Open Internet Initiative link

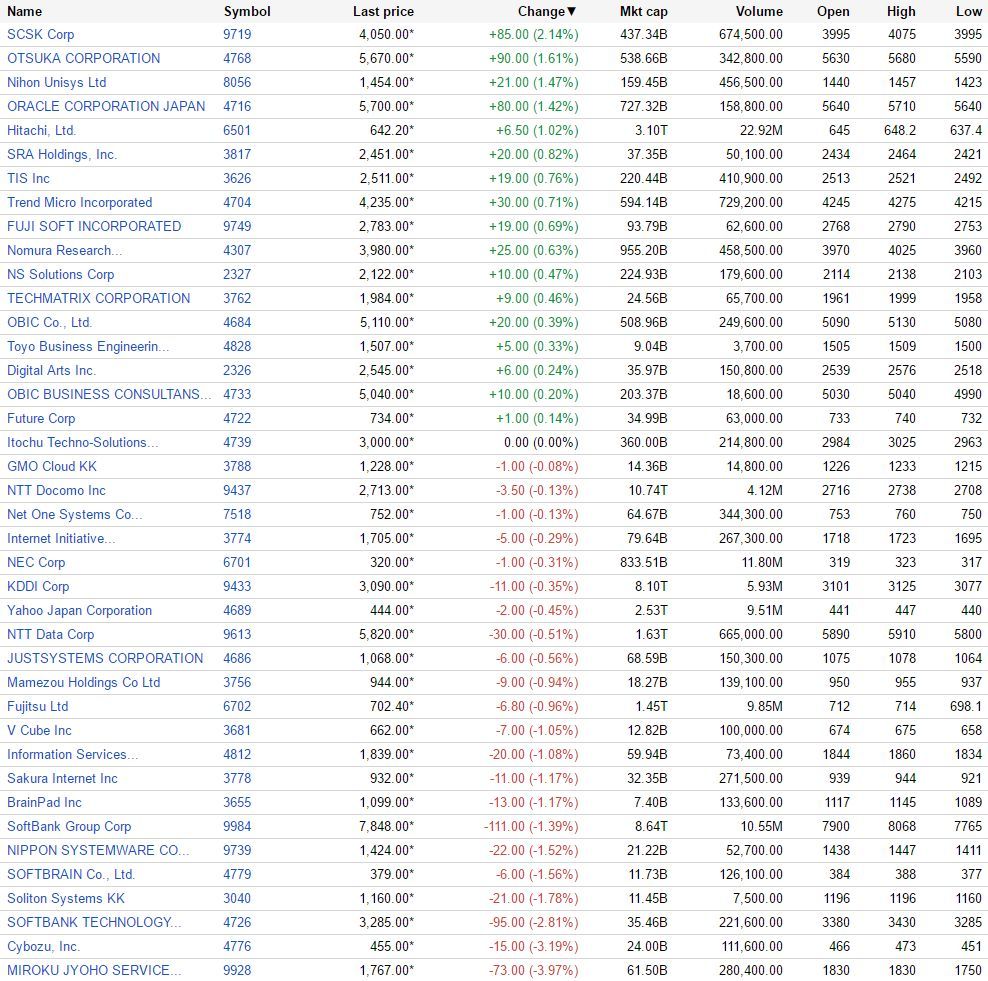pyautogui.click(x=61, y=538)
